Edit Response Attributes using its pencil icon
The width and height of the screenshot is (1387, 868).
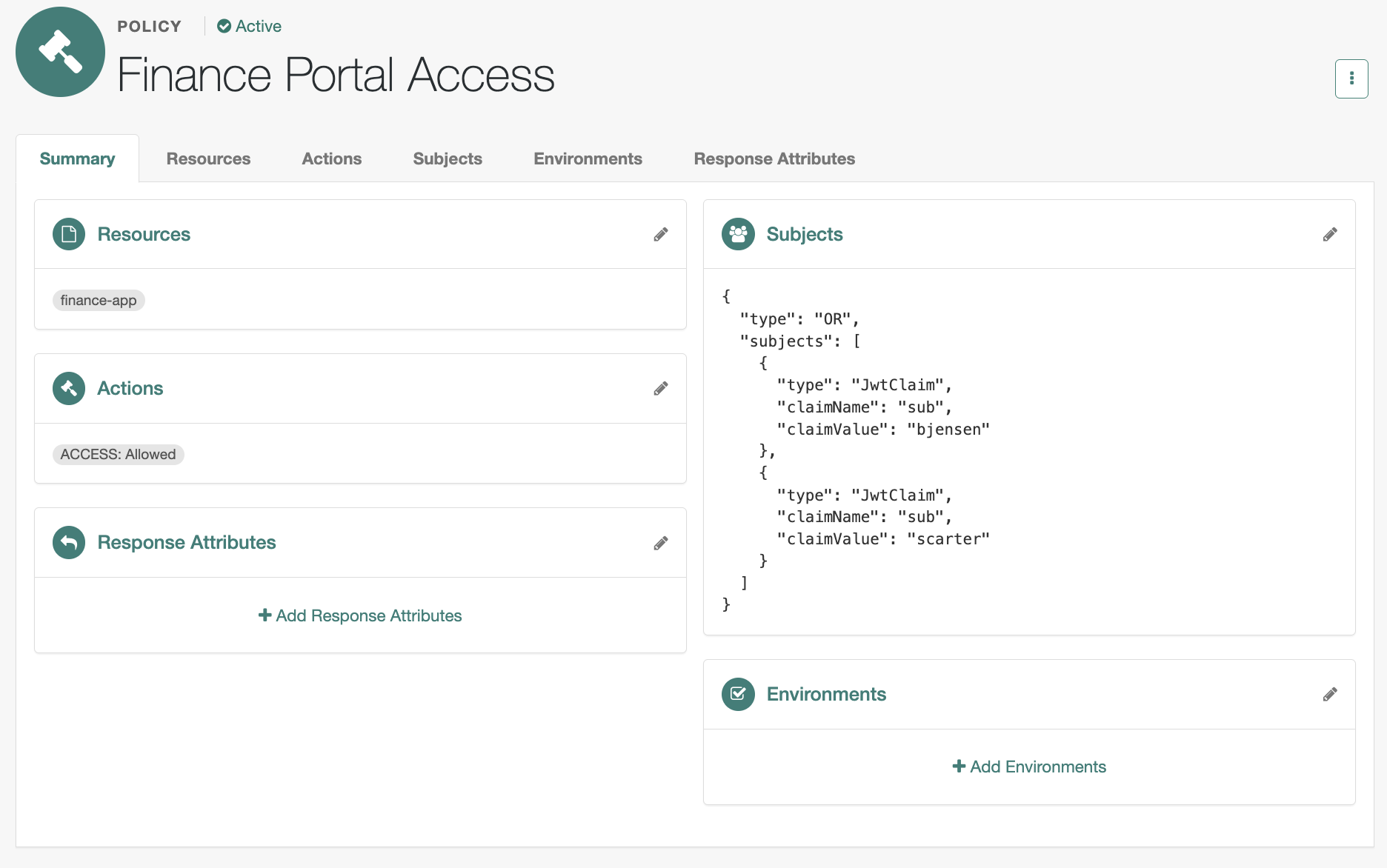coord(662,542)
